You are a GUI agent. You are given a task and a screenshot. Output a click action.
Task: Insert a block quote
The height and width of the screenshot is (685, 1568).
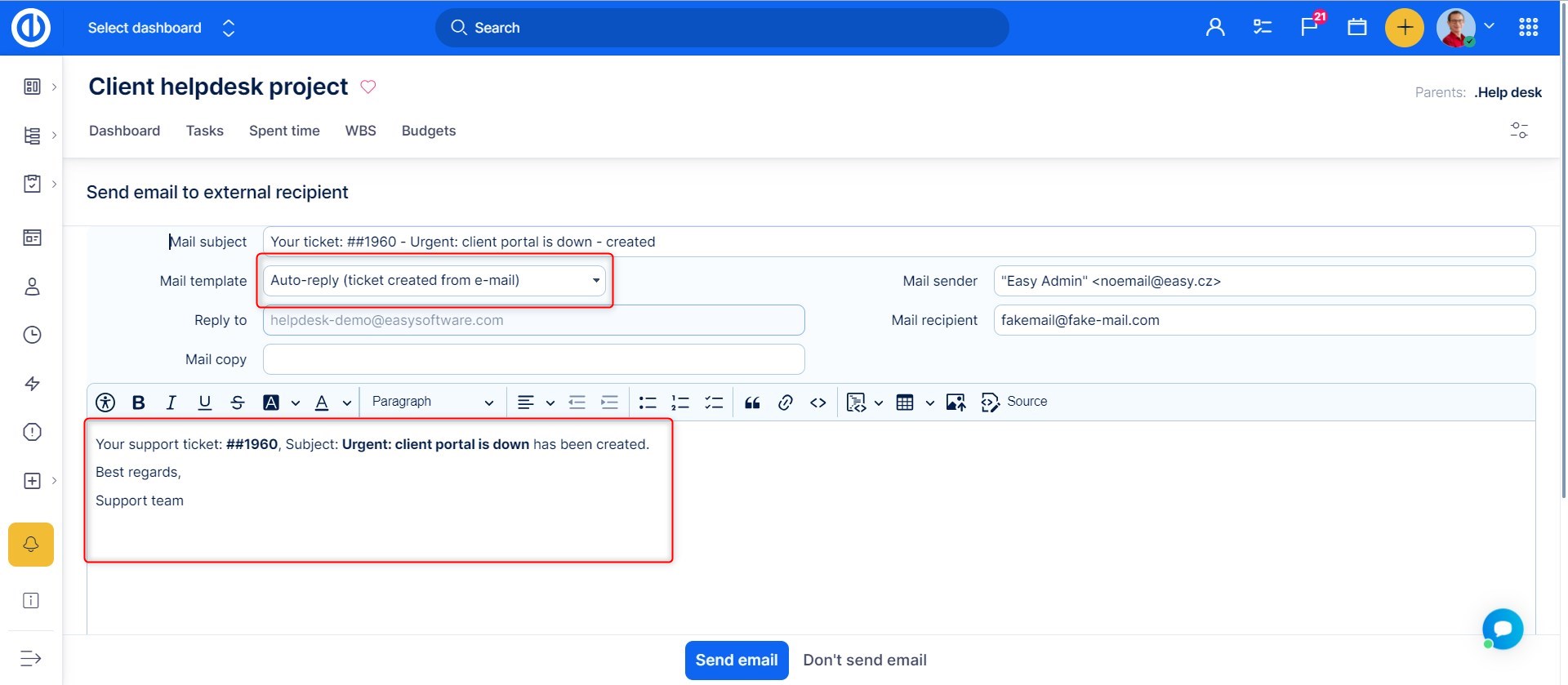752,403
